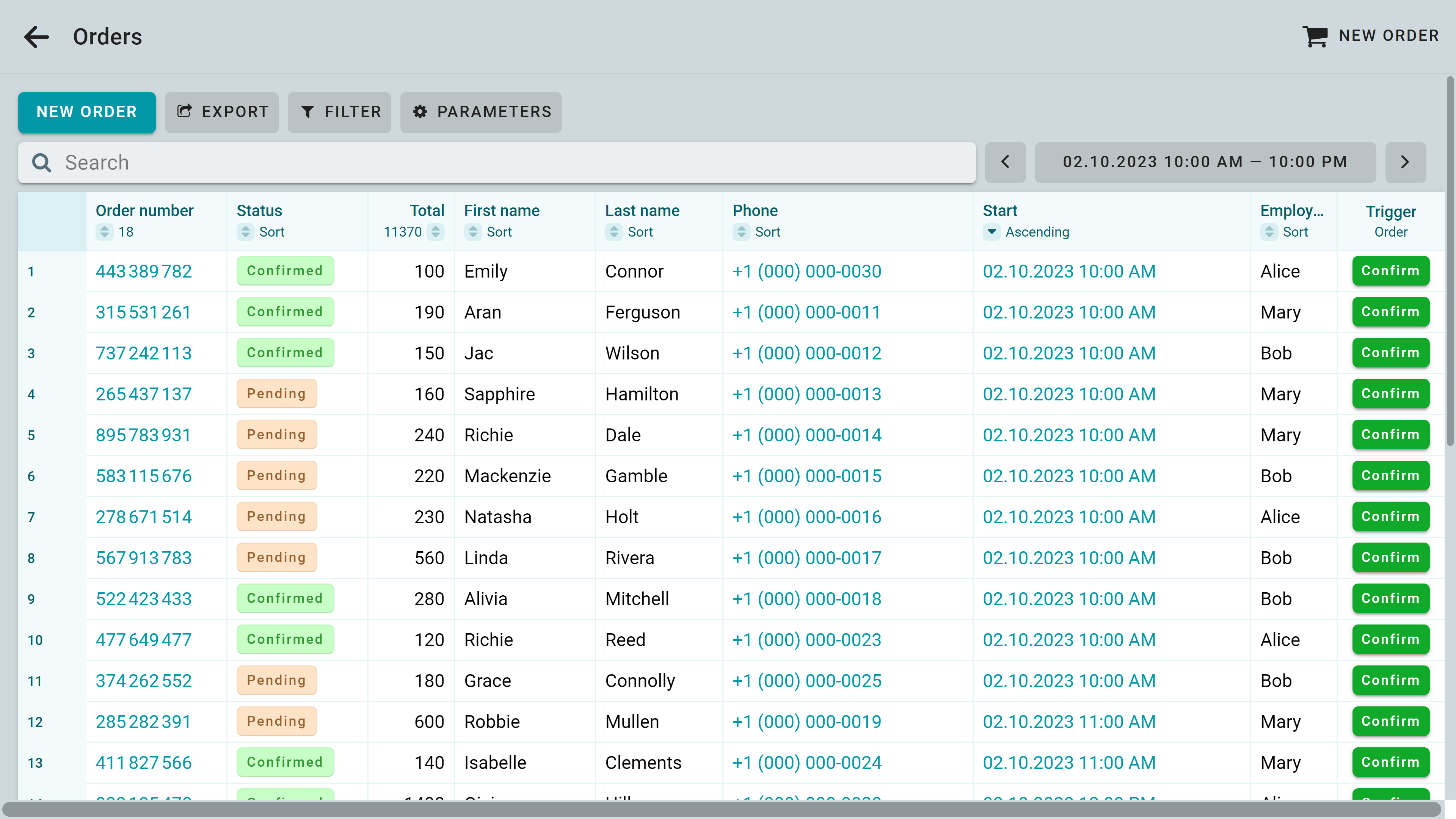Open order number 583 115 676
Image resolution: width=1456 pixels, height=819 pixels.
pyautogui.click(x=144, y=476)
